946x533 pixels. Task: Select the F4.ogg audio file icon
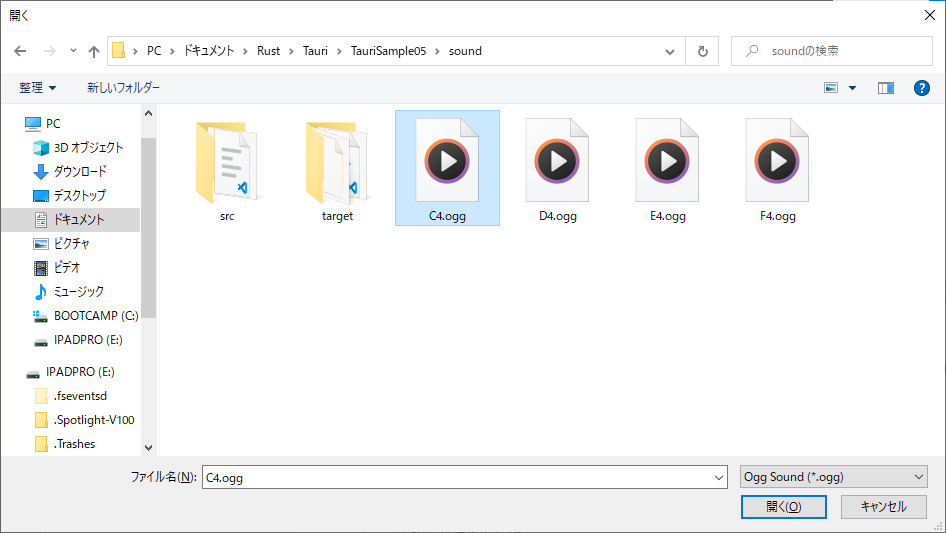(x=777, y=161)
